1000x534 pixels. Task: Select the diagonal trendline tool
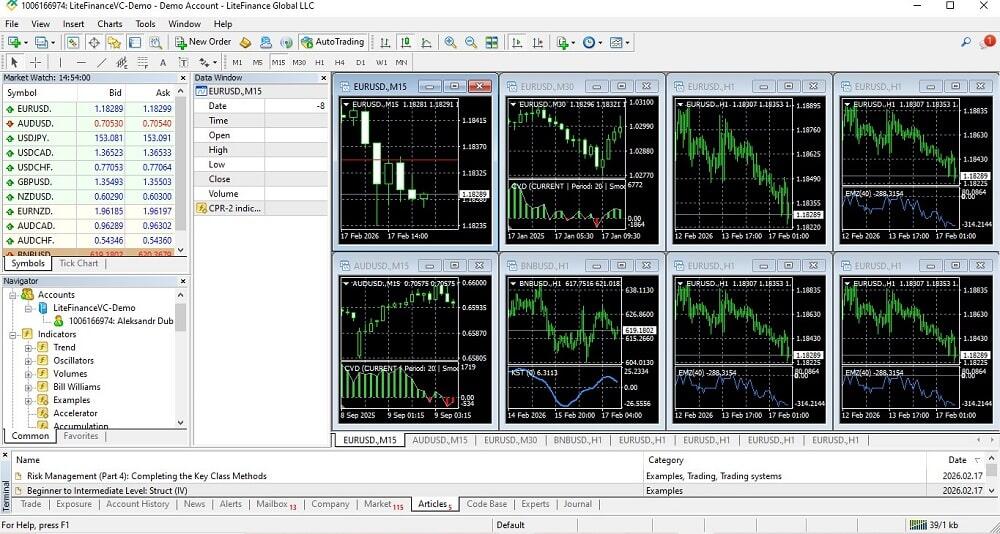[x=101, y=63]
